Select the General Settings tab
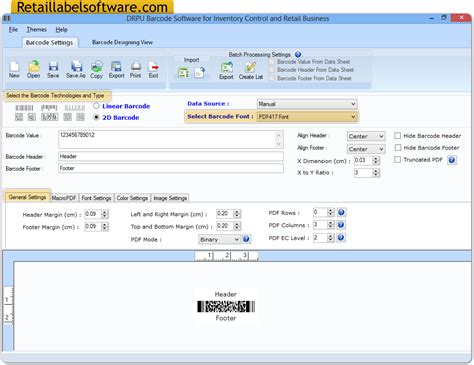The image size is (474, 365). coord(27,197)
